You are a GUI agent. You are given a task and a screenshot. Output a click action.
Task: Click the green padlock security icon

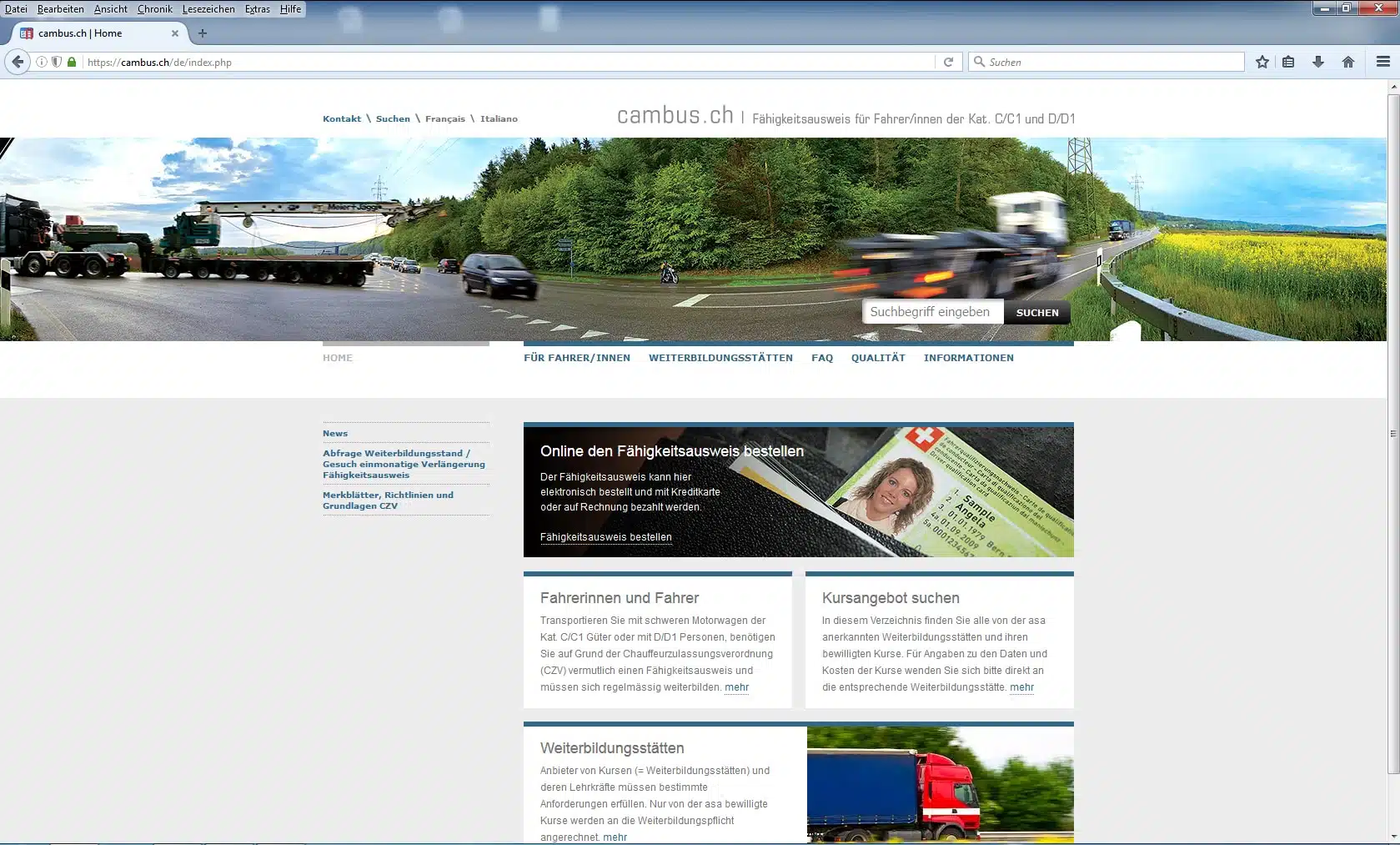(x=72, y=62)
